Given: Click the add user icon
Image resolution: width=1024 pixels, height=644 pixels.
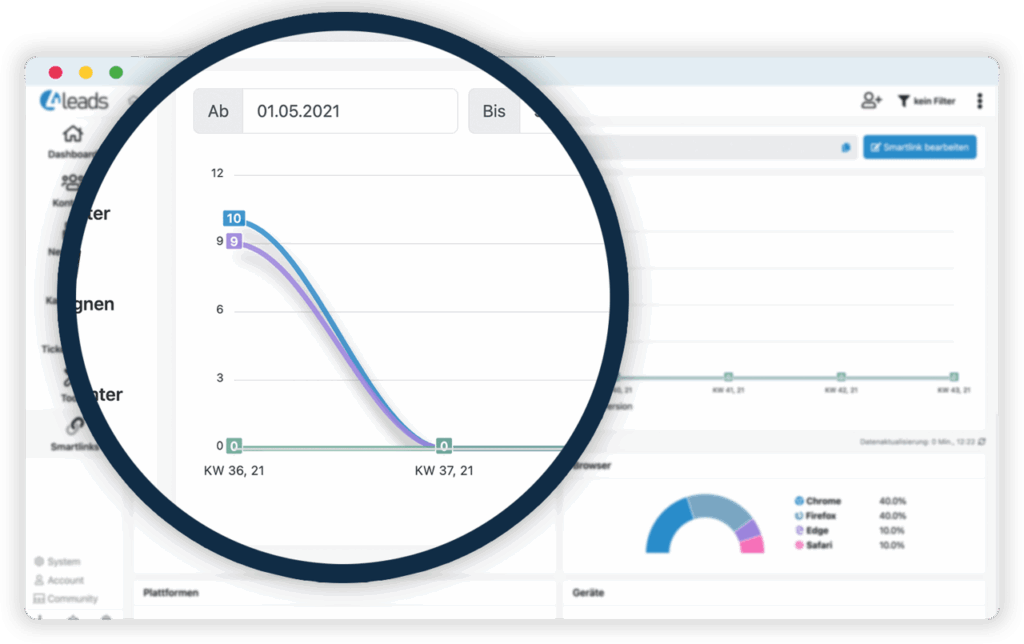Looking at the screenshot, I should click(871, 101).
